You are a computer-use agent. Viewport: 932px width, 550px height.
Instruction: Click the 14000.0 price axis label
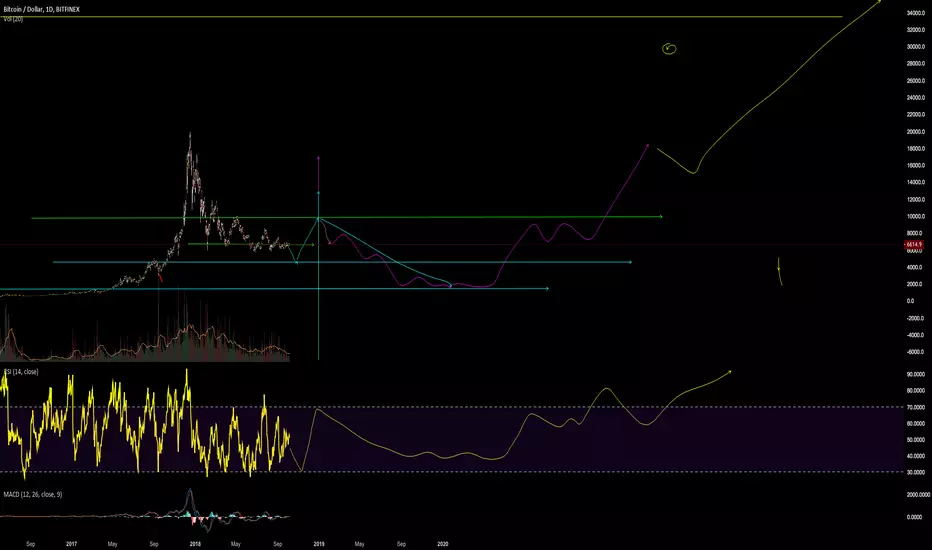click(x=915, y=183)
